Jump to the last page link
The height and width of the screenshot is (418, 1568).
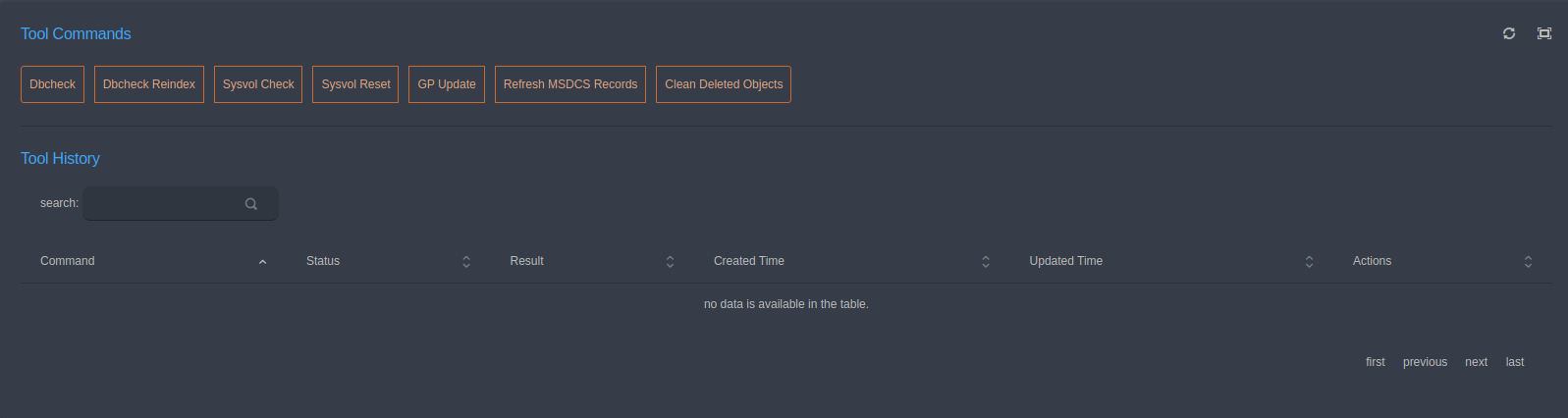click(1515, 362)
